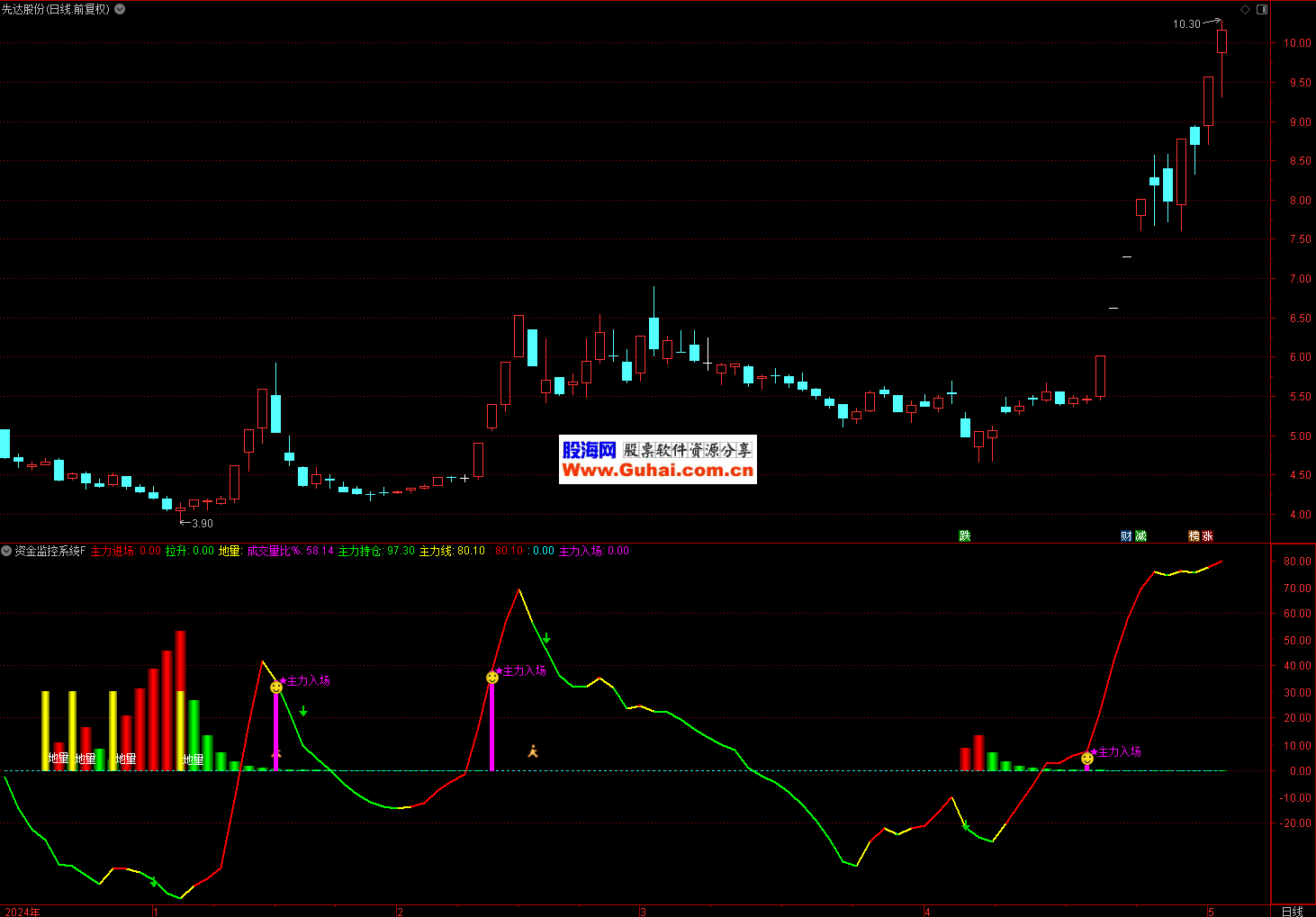Click the green 减 event tag
This screenshot has width=1316, height=917.
(1140, 535)
